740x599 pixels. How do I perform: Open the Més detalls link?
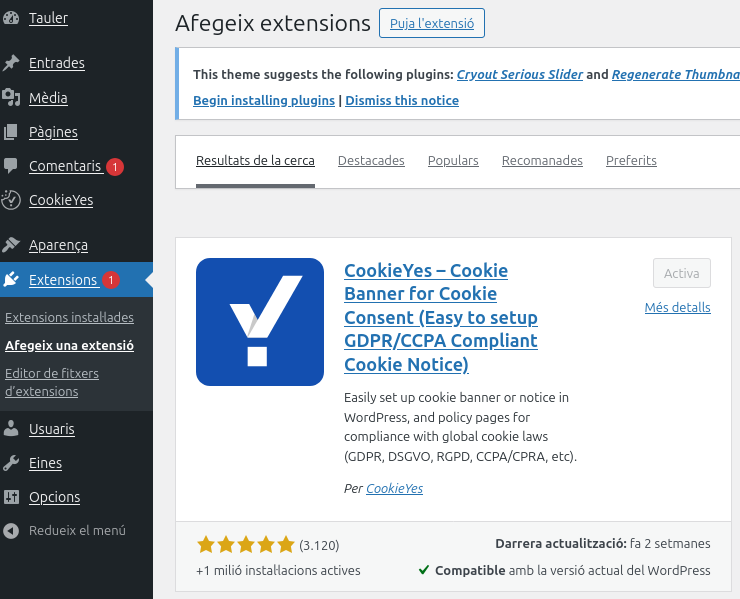click(677, 308)
